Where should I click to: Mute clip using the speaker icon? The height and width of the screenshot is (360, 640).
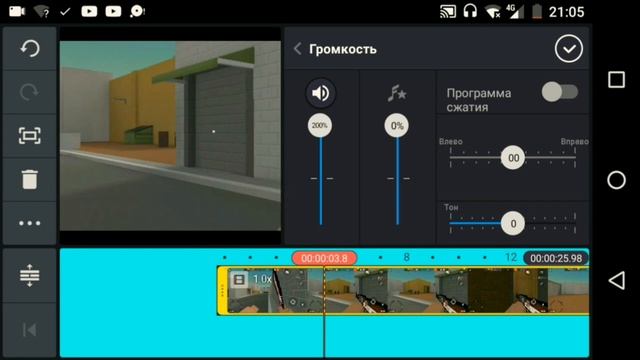320,93
